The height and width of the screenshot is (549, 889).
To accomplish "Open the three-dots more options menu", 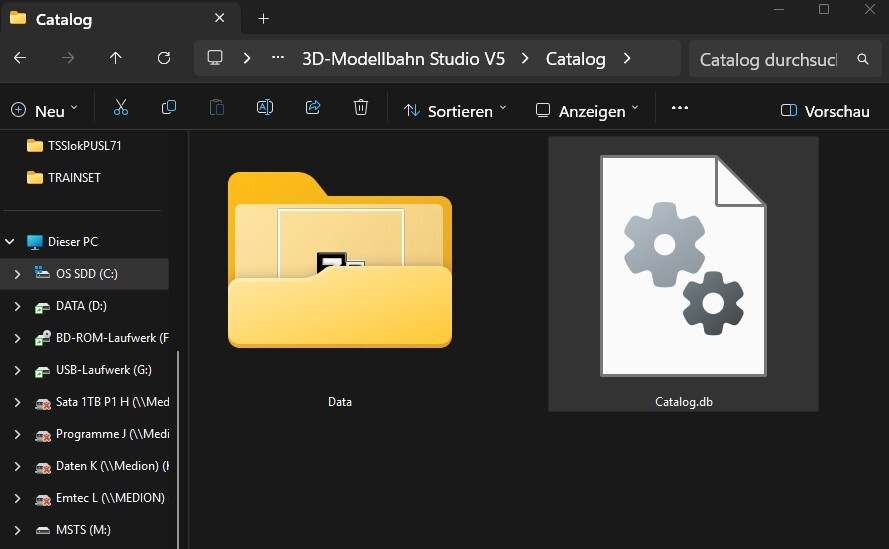I will click(680, 108).
